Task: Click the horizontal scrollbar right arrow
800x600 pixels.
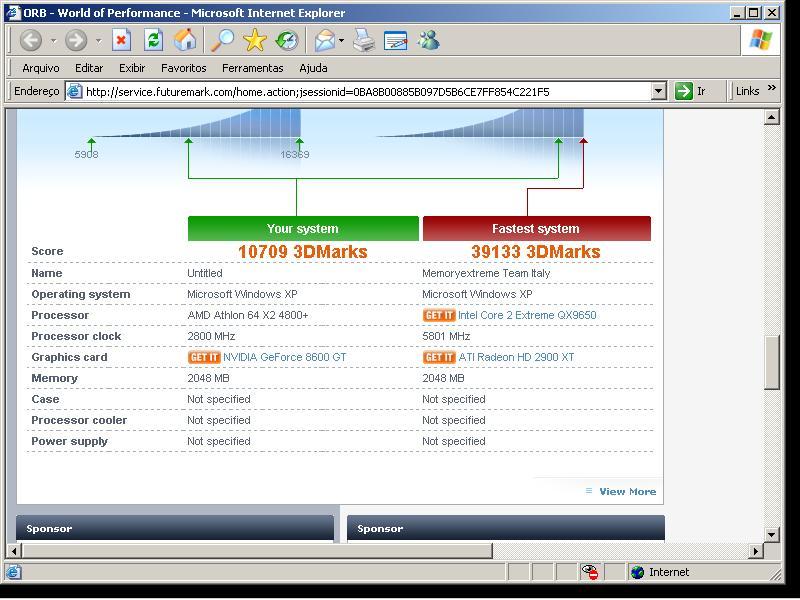Action: pyautogui.click(x=756, y=551)
